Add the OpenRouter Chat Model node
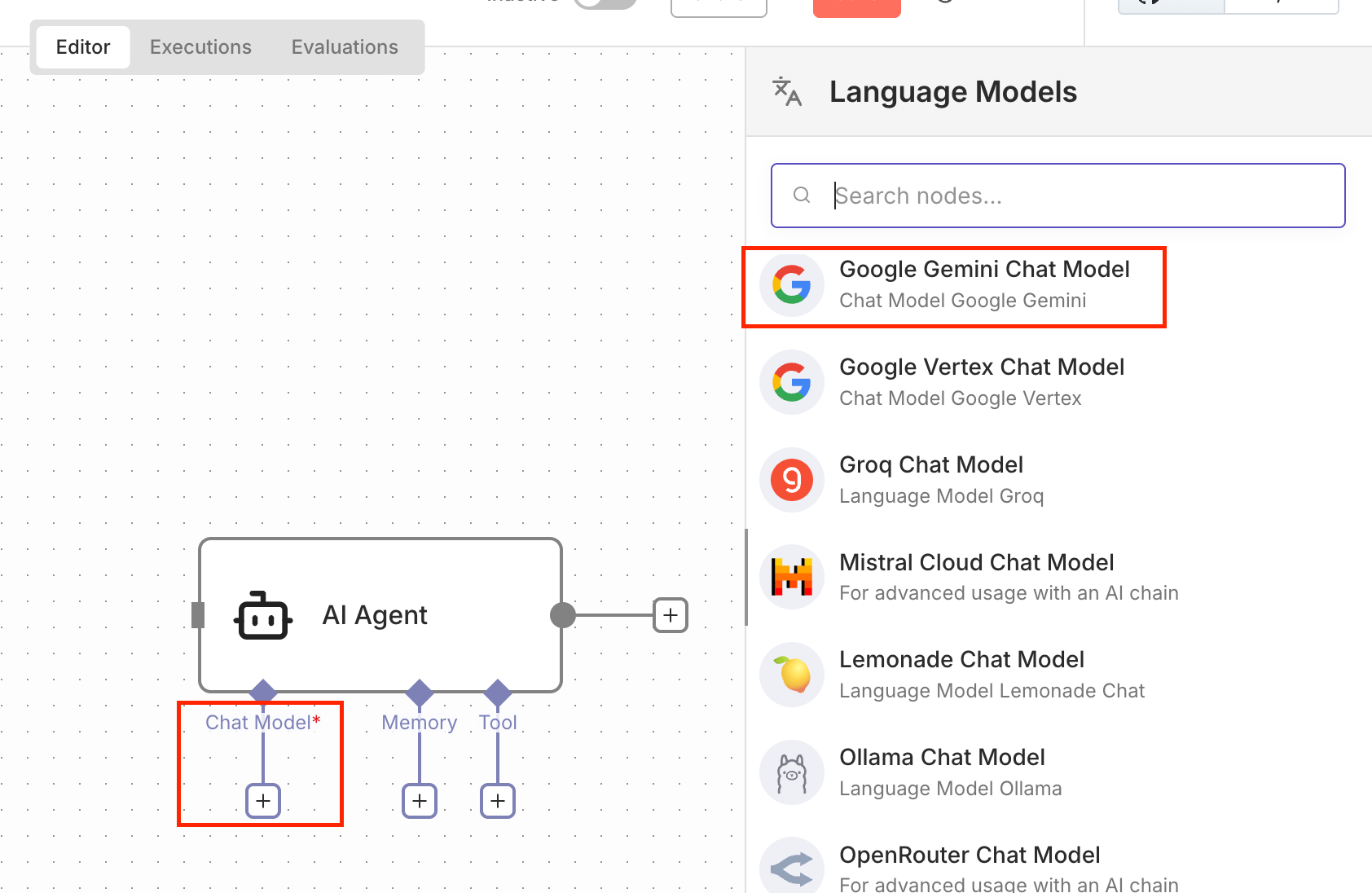Viewport: 1372px width, 893px height. [970, 864]
